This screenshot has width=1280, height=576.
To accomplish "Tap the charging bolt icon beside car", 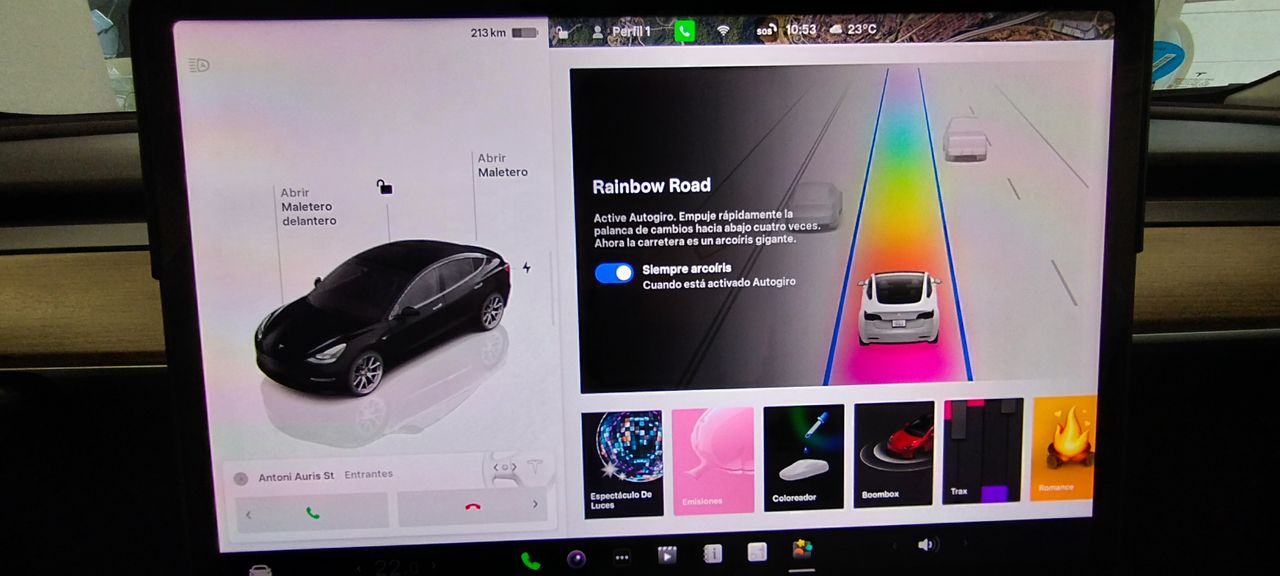I will [527, 268].
